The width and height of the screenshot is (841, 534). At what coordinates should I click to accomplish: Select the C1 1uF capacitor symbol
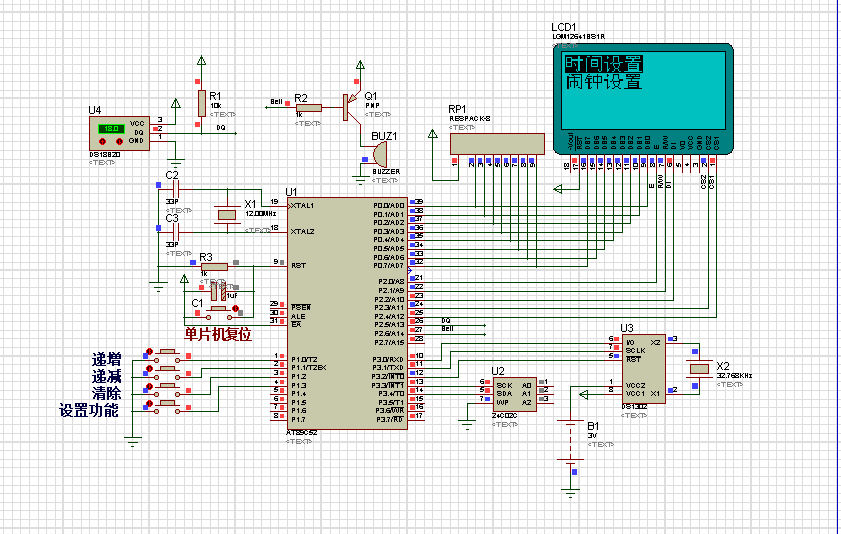point(219,292)
